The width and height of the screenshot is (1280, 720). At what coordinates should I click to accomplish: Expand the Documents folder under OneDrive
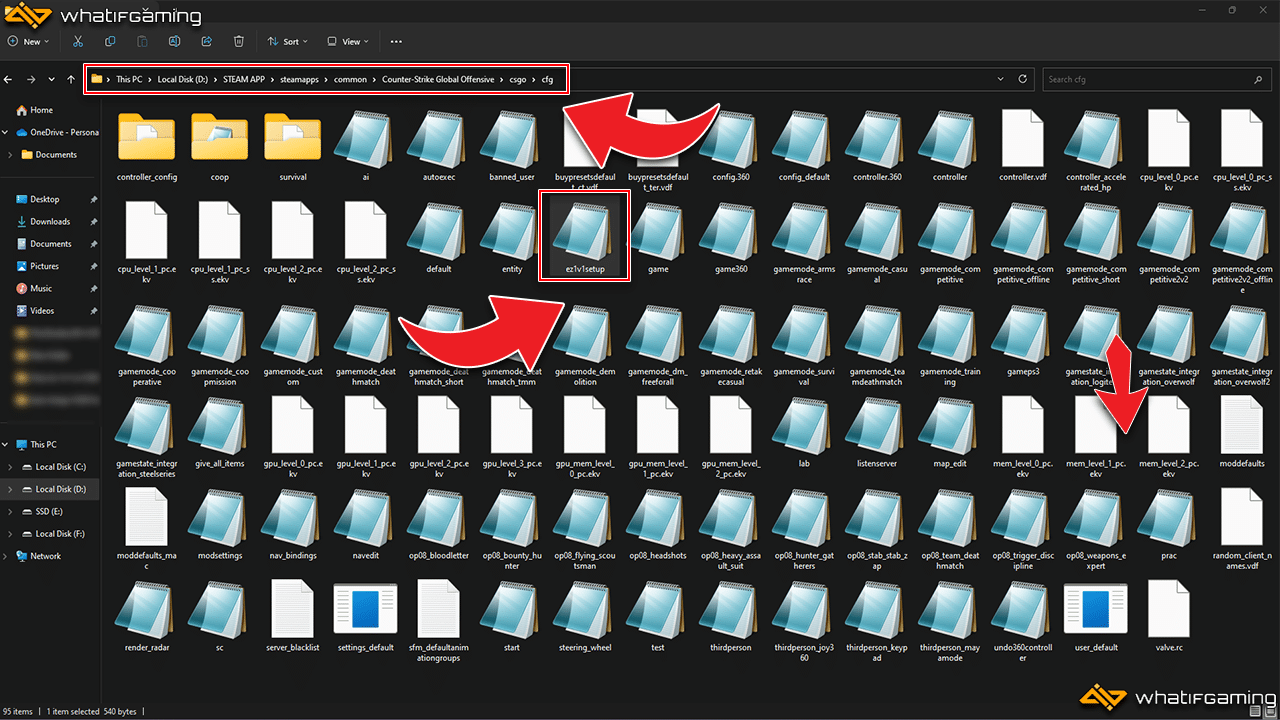10,155
